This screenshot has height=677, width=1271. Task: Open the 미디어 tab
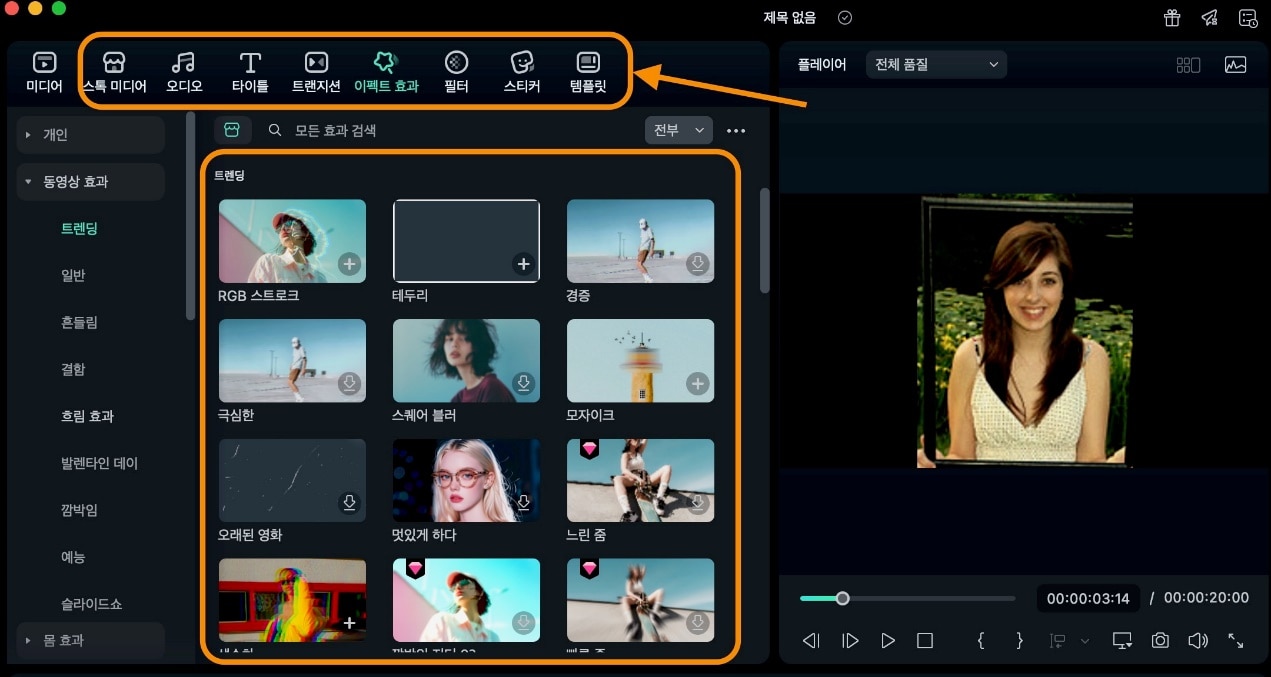tap(44, 73)
